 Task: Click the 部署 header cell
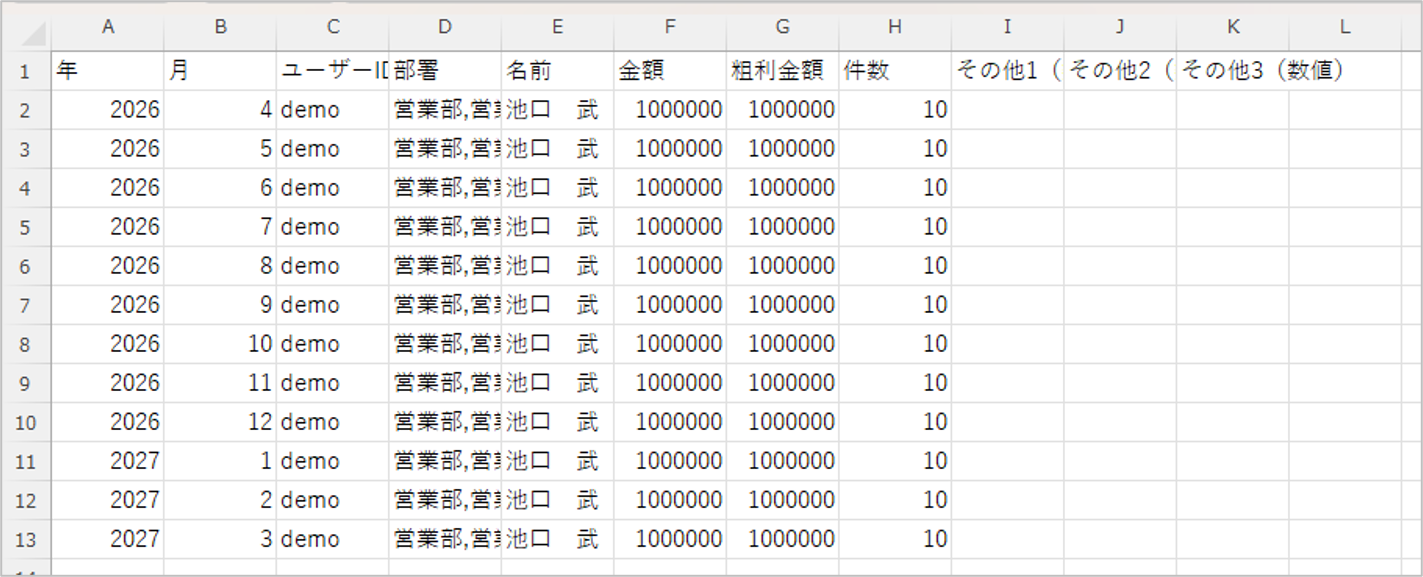tap(445, 71)
